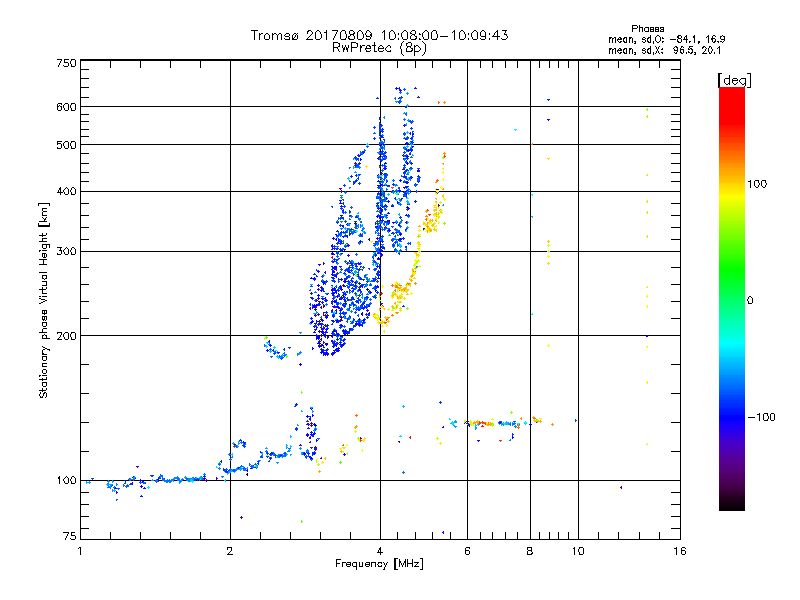The height and width of the screenshot is (600, 800).
Task: Click the x-axis label '4'
Action: (x=380, y=551)
